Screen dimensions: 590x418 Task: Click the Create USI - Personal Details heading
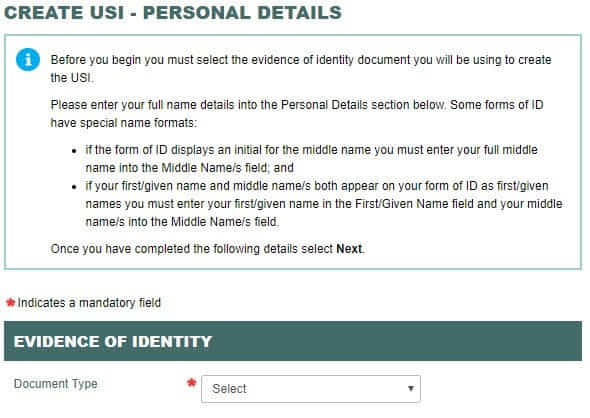[173, 12]
